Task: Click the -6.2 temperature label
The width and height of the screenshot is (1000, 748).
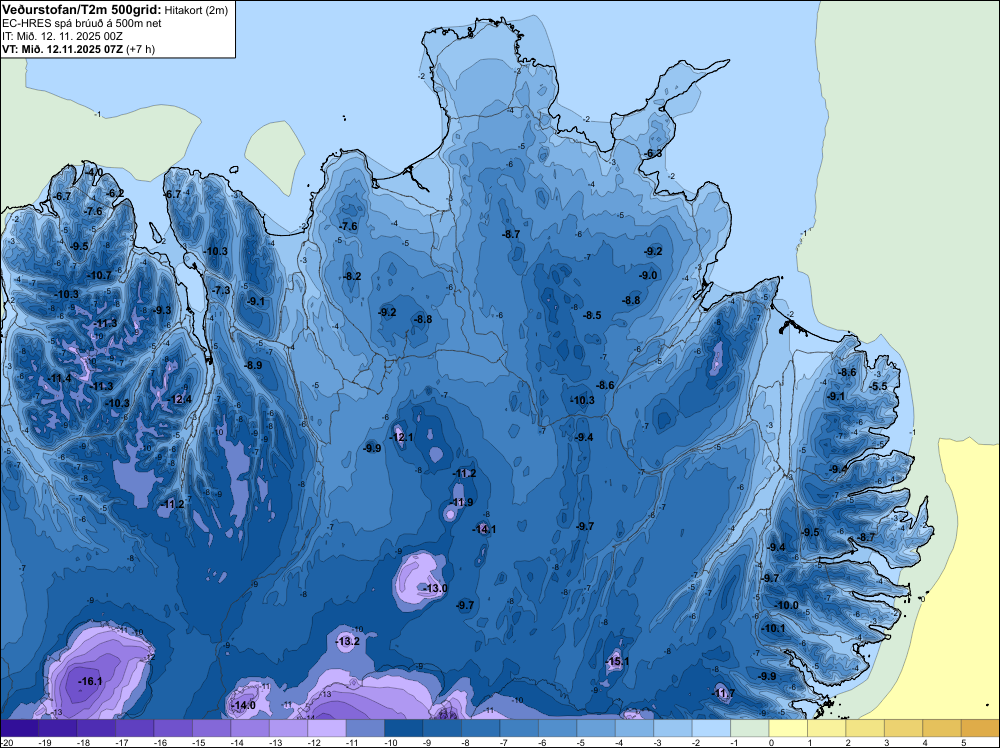Action: coord(115,193)
